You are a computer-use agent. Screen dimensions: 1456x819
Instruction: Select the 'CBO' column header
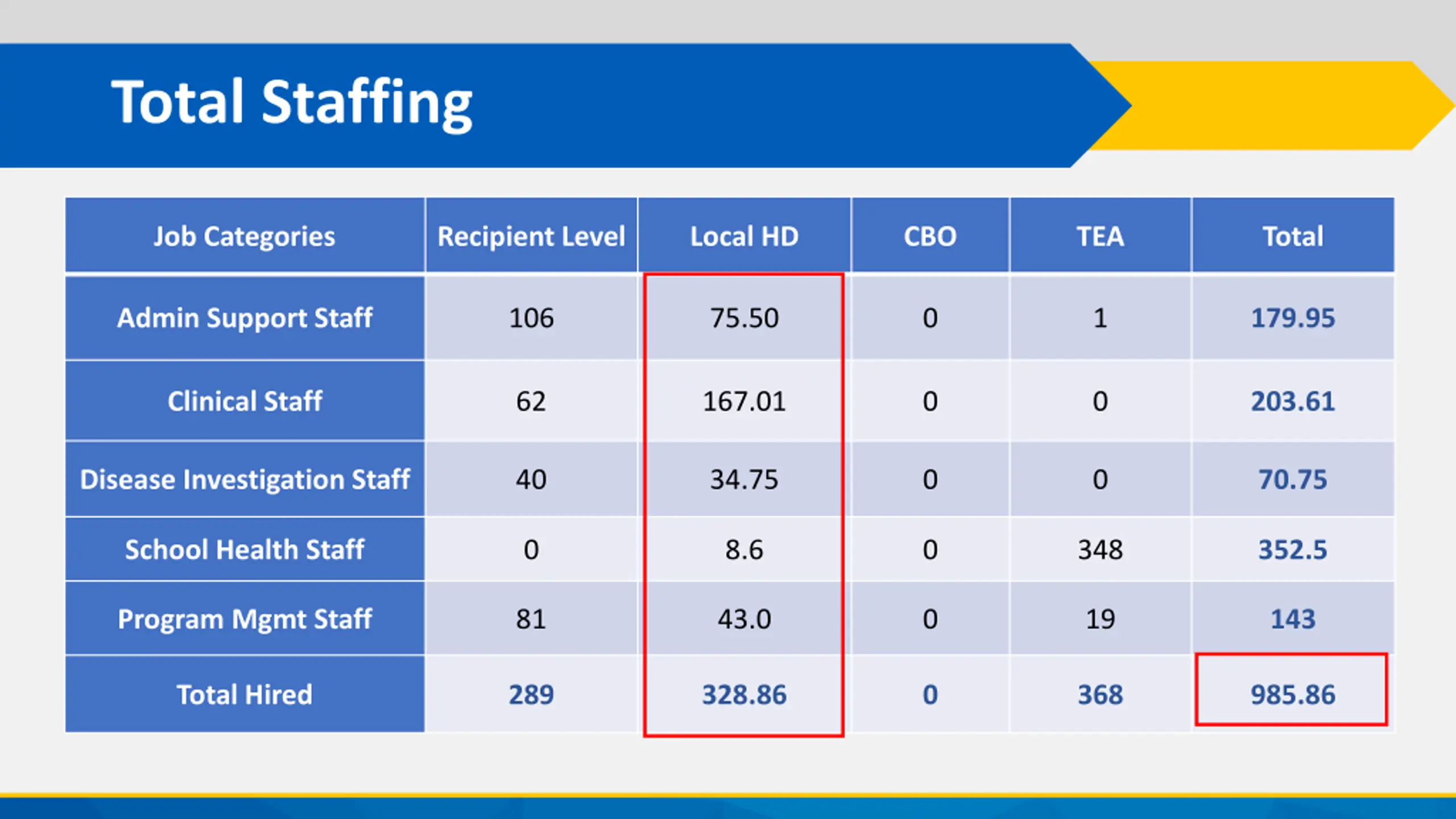click(x=930, y=235)
